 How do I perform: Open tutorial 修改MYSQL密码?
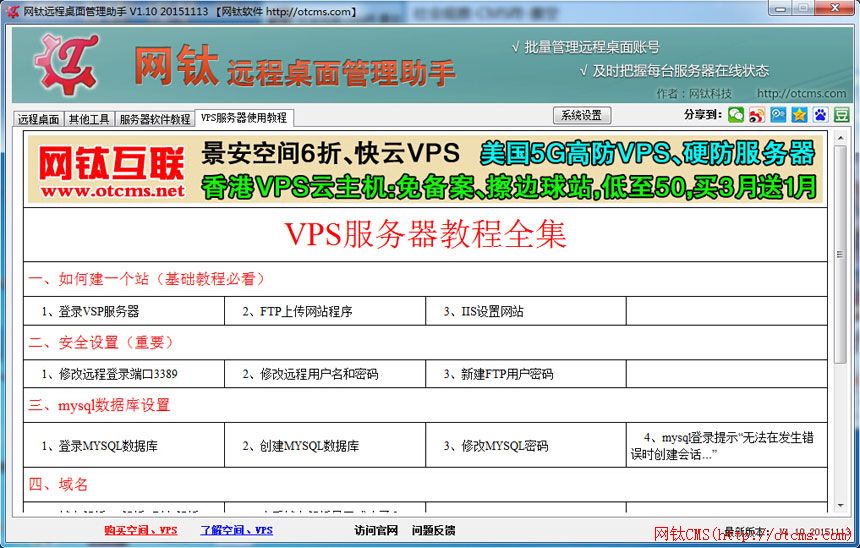(495, 445)
